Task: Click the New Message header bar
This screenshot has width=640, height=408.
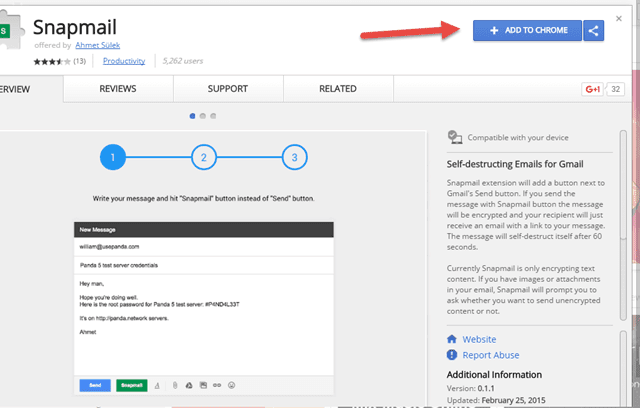Action: [x=204, y=230]
